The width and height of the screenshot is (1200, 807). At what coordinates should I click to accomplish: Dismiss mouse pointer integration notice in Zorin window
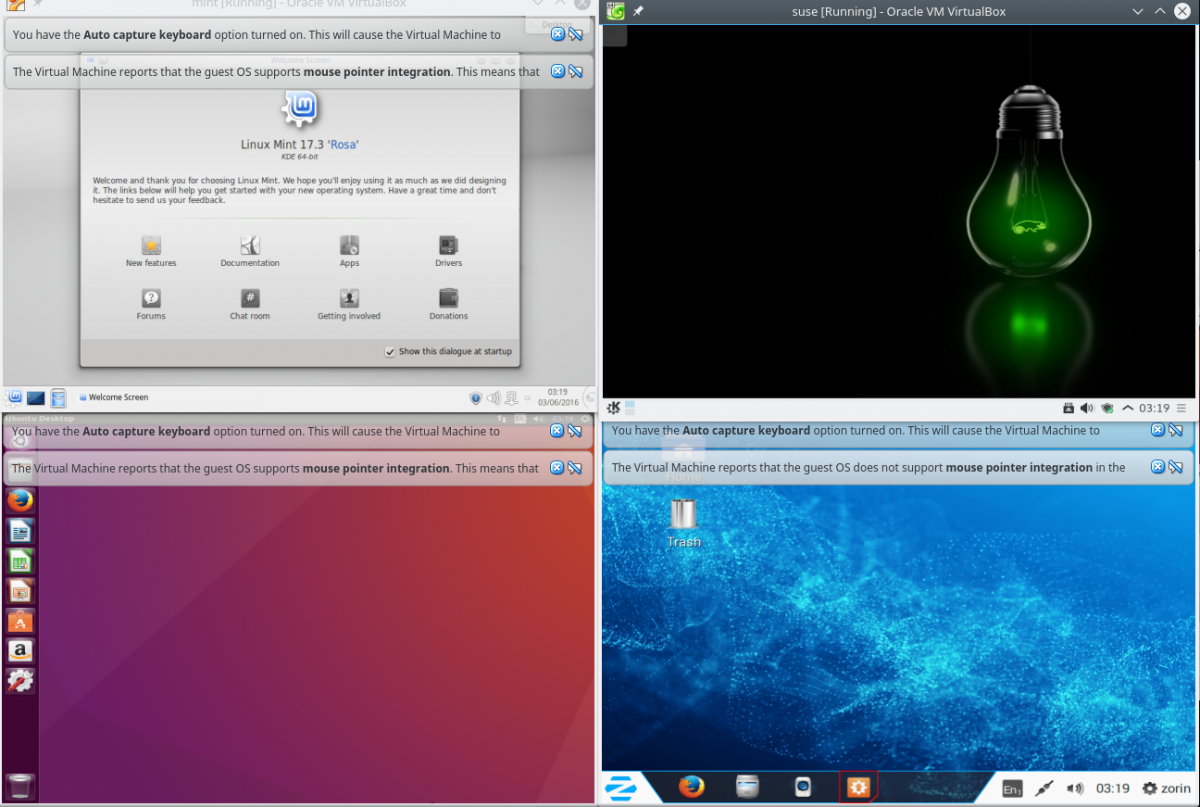1158,466
